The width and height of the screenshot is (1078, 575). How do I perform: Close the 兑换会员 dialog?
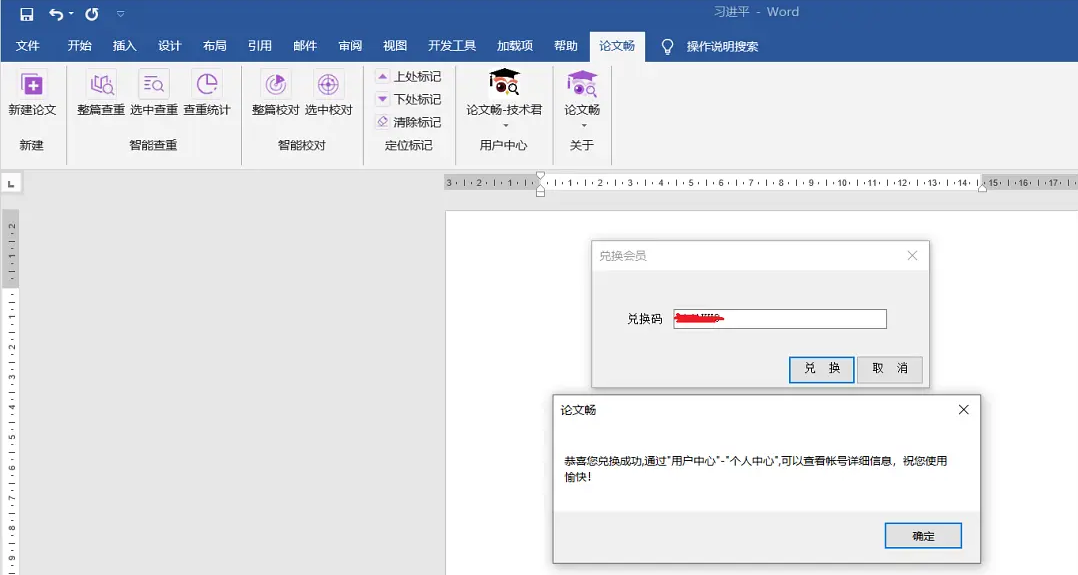click(x=912, y=255)
